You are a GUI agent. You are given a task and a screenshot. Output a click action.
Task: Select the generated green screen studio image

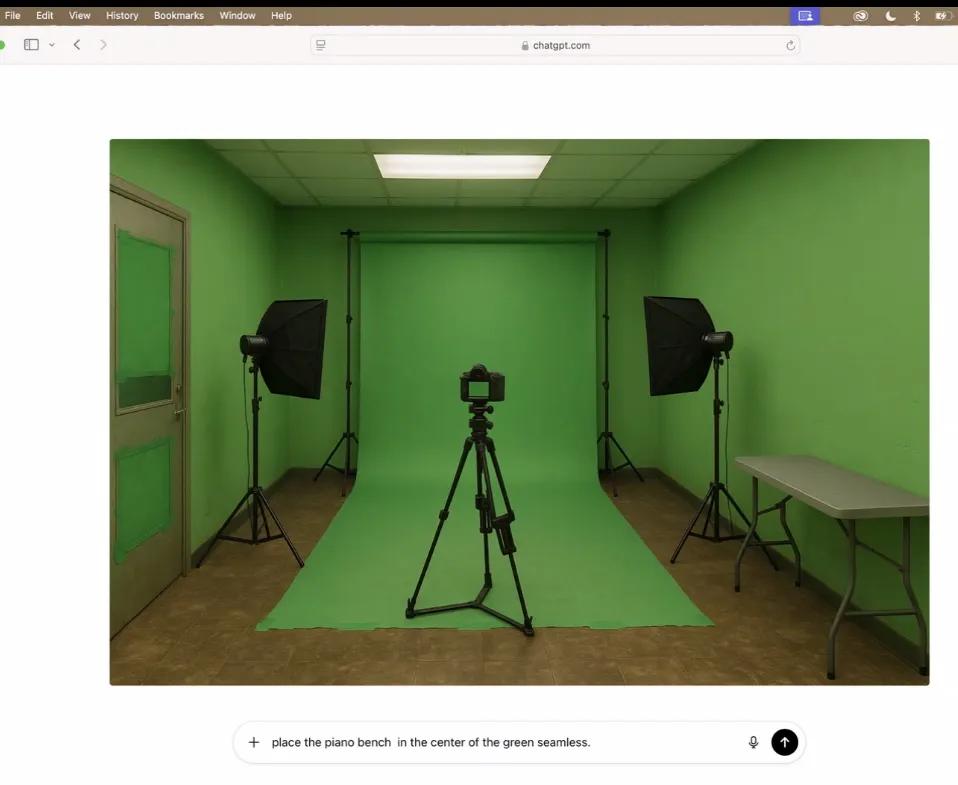[x=519, y=411]
